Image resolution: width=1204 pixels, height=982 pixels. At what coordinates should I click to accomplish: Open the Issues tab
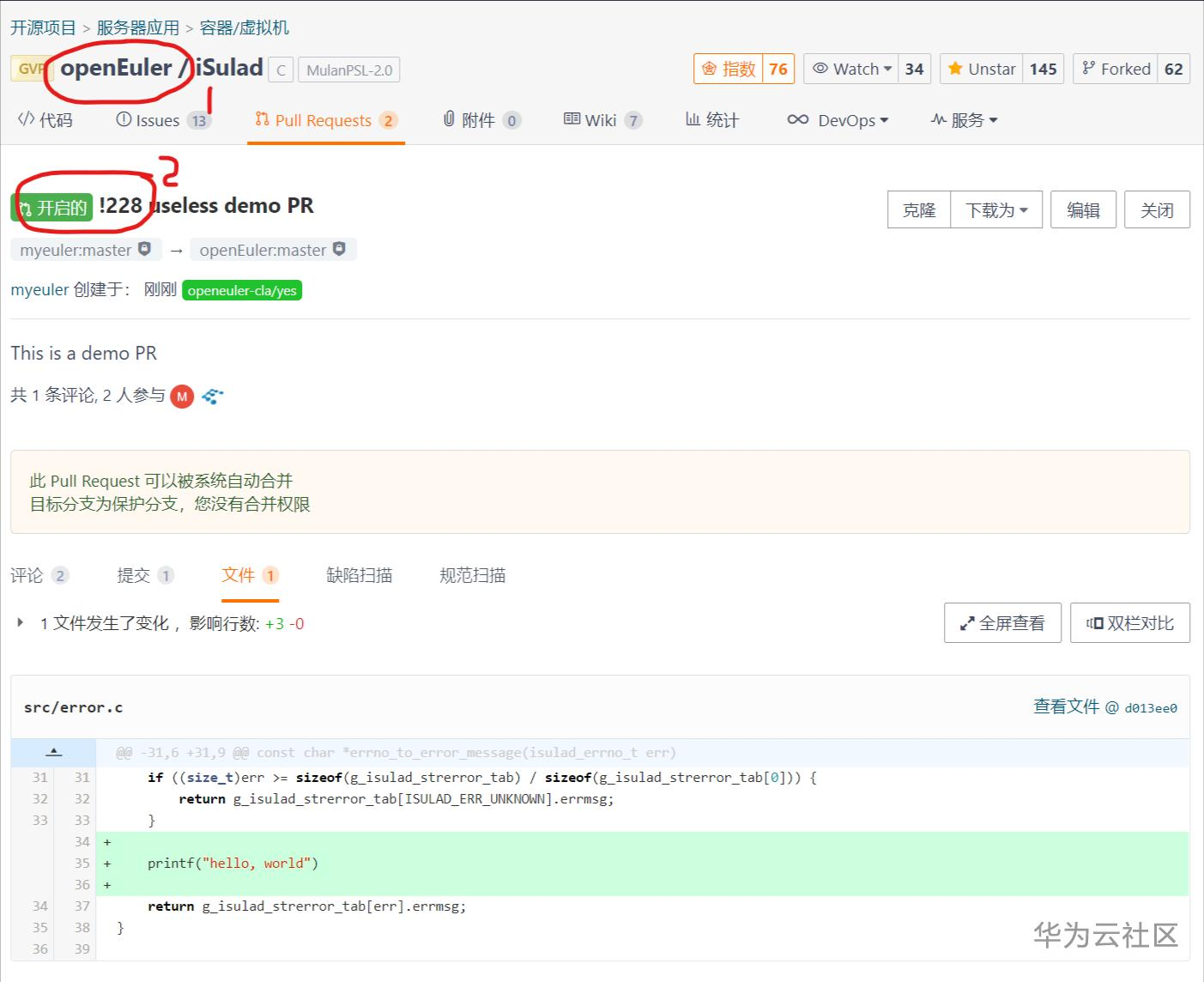162,120
